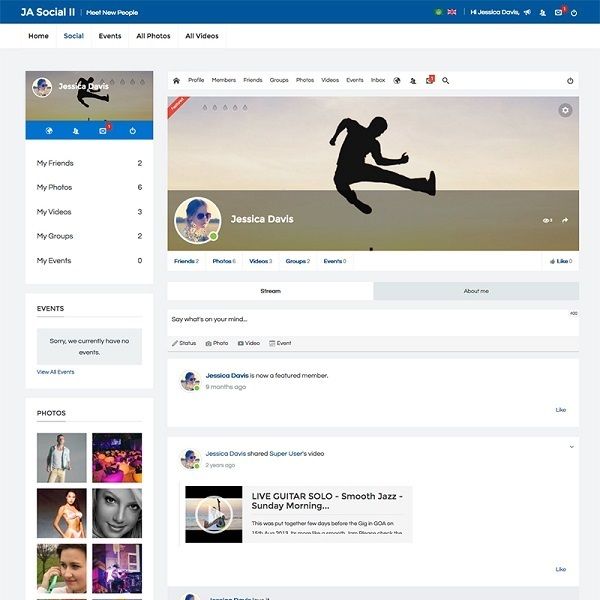Select the Event post type
Viewport: 600px width, 600px height.
tap(280, 343)
